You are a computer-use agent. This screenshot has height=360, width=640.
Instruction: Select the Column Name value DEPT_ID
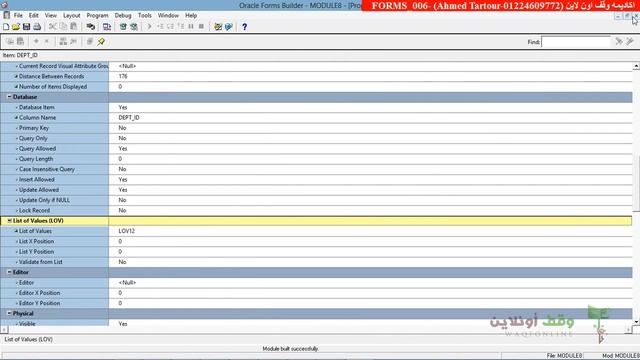click(129, 118)
